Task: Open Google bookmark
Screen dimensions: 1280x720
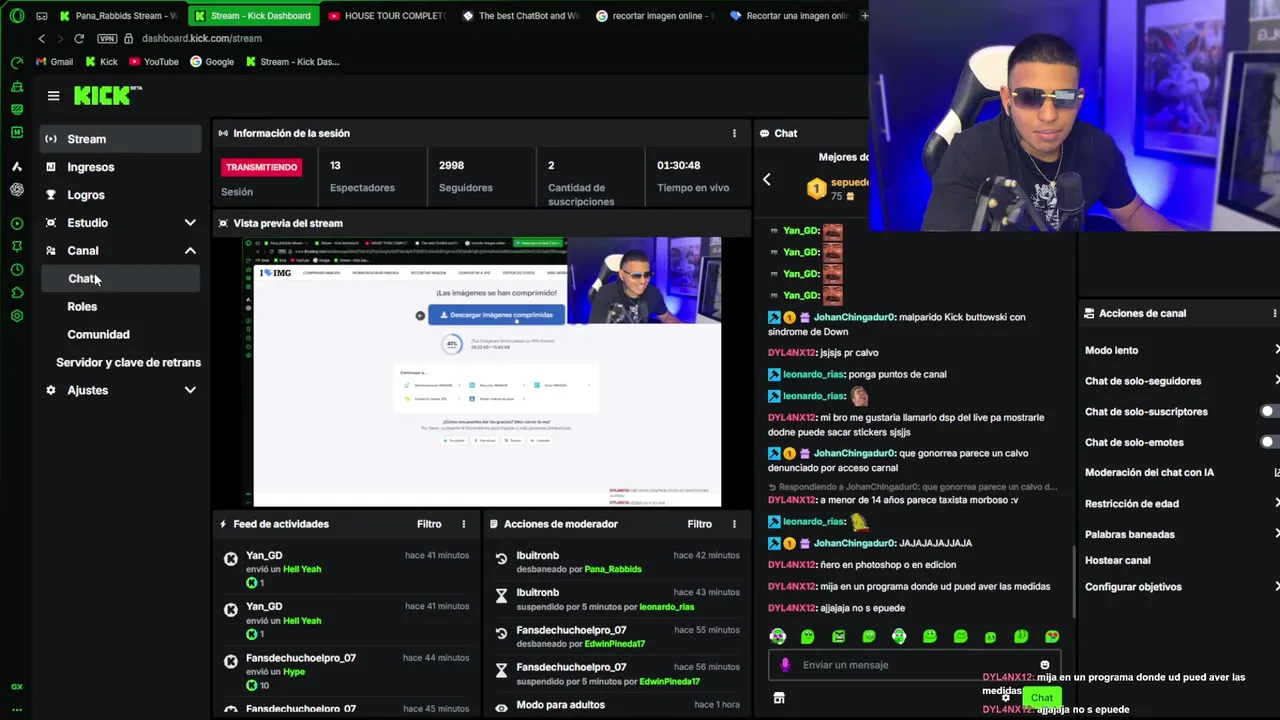Action: click(212, 62)
